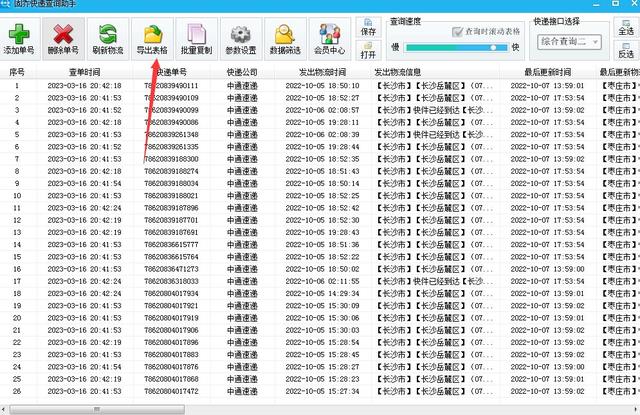Screen dimensions: 640x415
Task: Sort by 序号 column header
Action: (x=17, y=72)
